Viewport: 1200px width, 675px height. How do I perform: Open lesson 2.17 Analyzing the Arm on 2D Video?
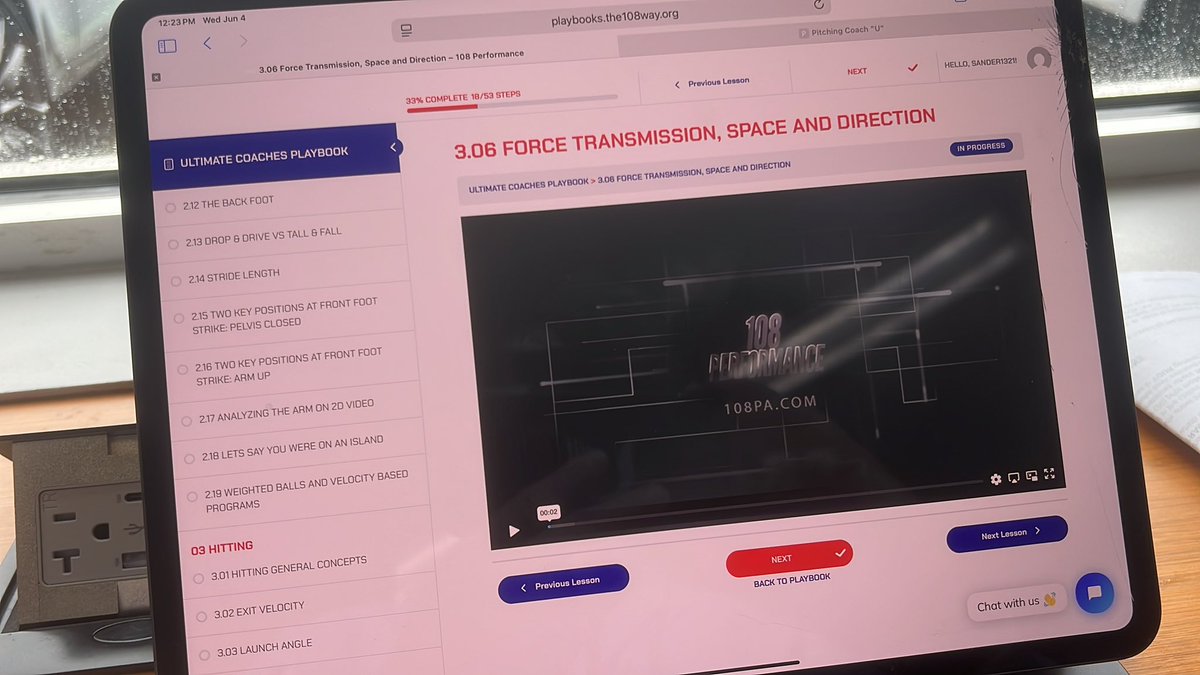(x=287, y=411)
